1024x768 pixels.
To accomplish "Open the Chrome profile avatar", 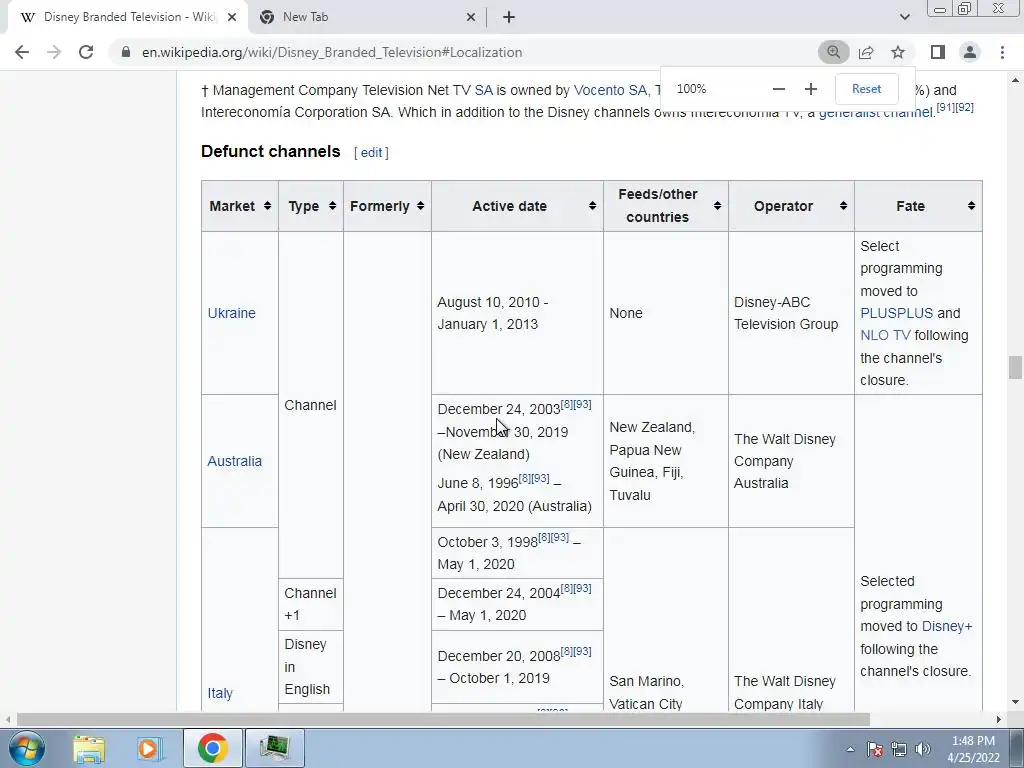I will pyautogui.click(x=970, y=52).
